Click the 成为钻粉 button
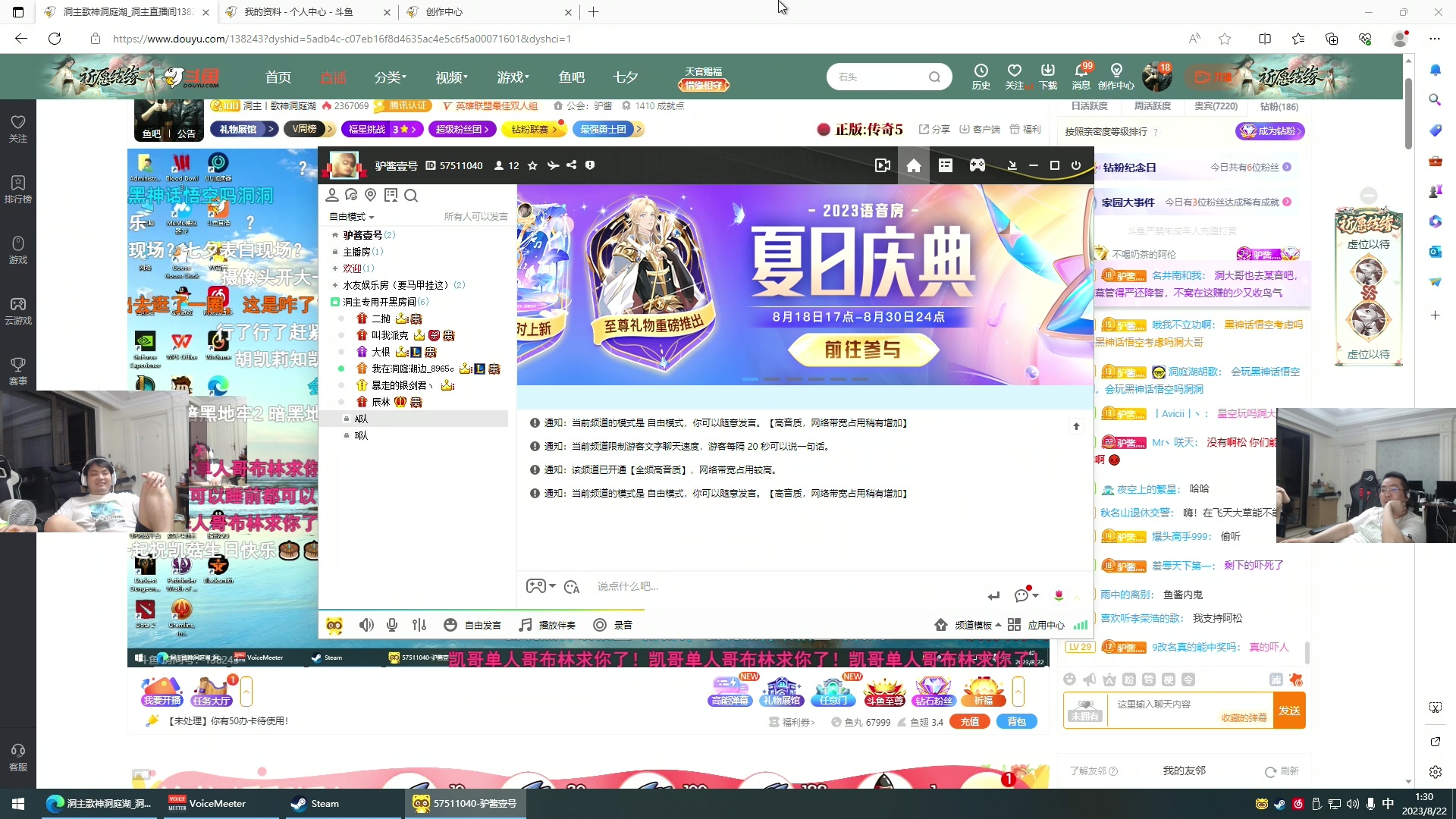 pyautogui.click(x=1270, y=131)
